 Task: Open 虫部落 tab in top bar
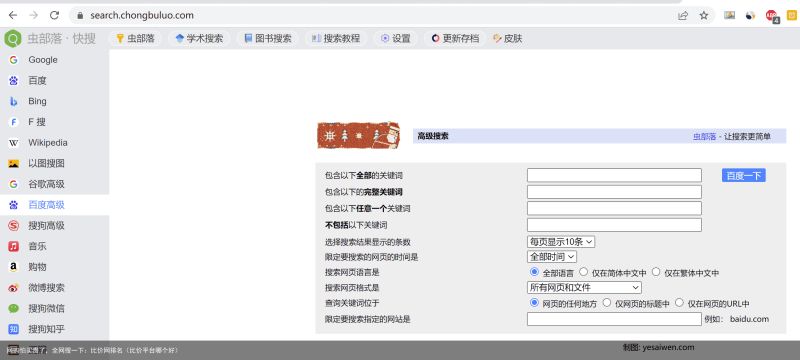[135, 38]
